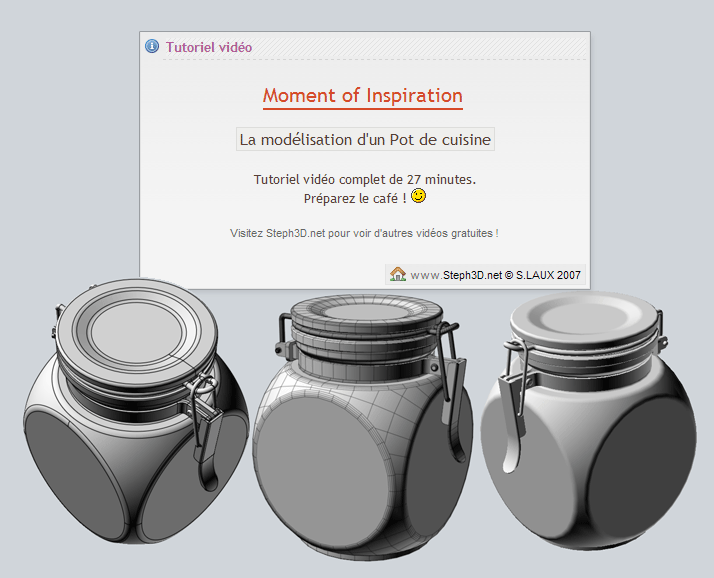
Task: Click the house icon next to www.Steph3D.net
Action: 398,274
